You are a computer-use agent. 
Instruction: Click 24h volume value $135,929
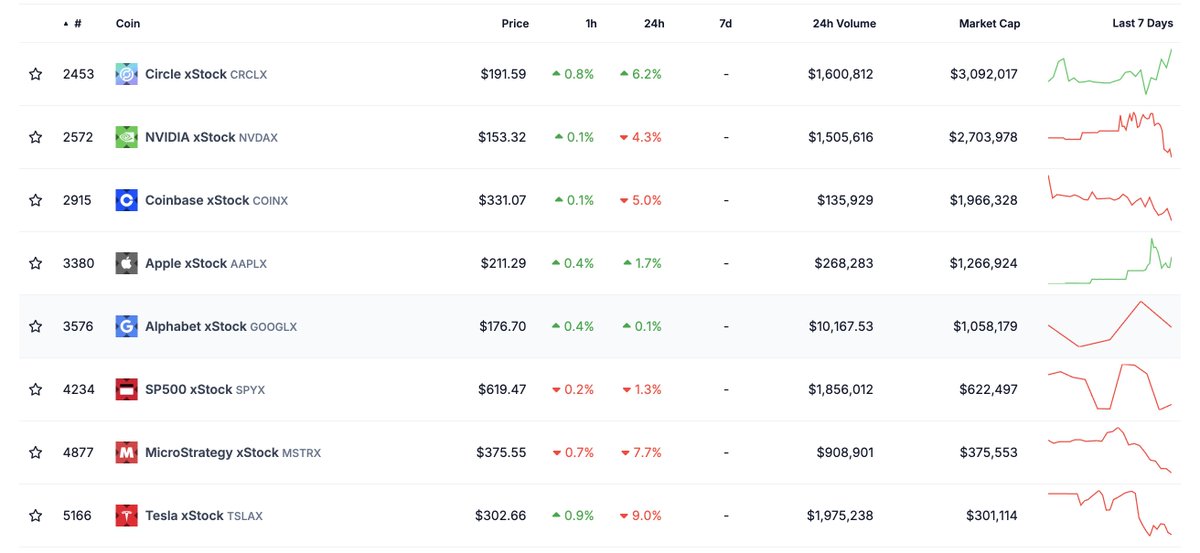(845, 200)
